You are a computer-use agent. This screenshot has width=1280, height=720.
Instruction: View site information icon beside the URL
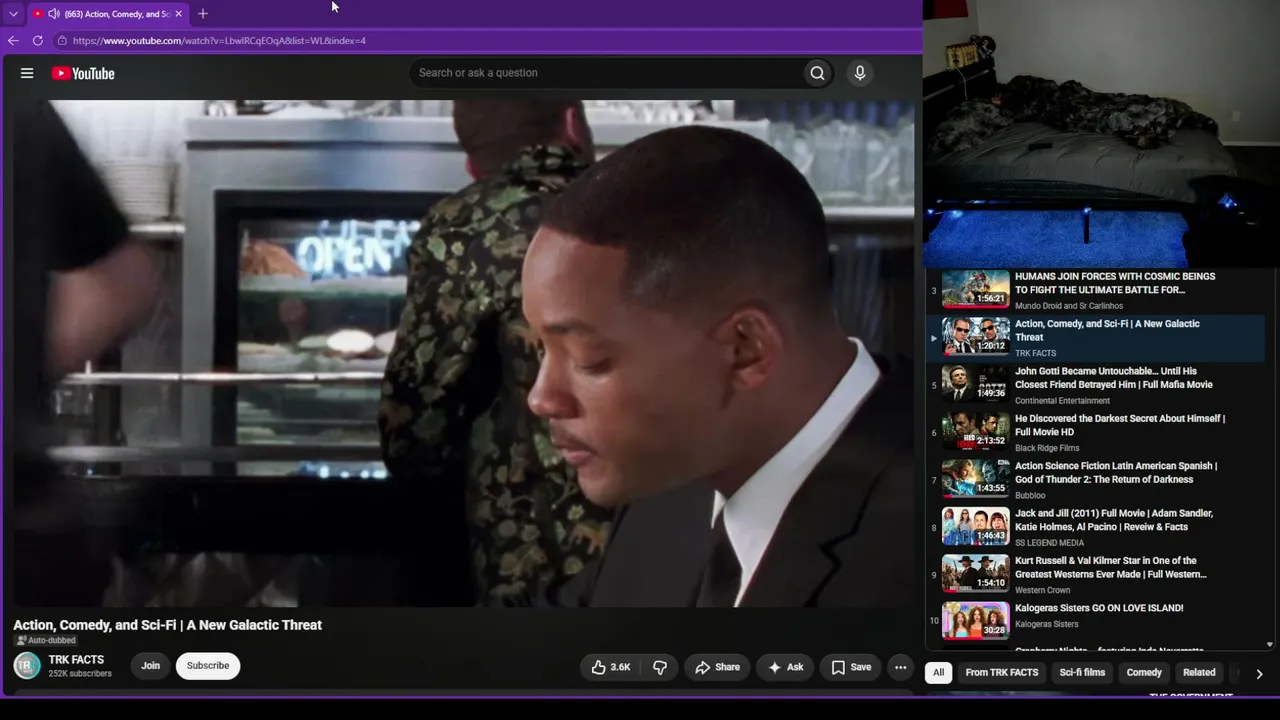pos(62,41)
